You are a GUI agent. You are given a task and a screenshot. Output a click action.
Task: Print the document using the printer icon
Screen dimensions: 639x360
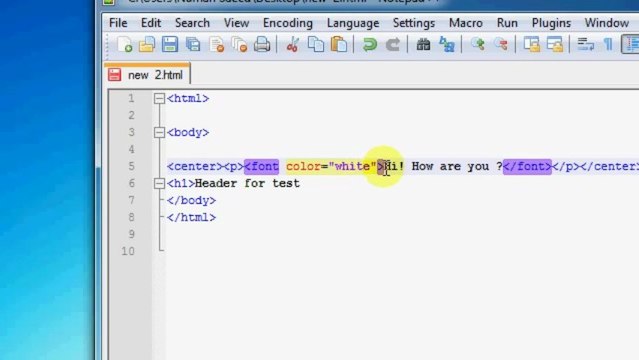262,44
